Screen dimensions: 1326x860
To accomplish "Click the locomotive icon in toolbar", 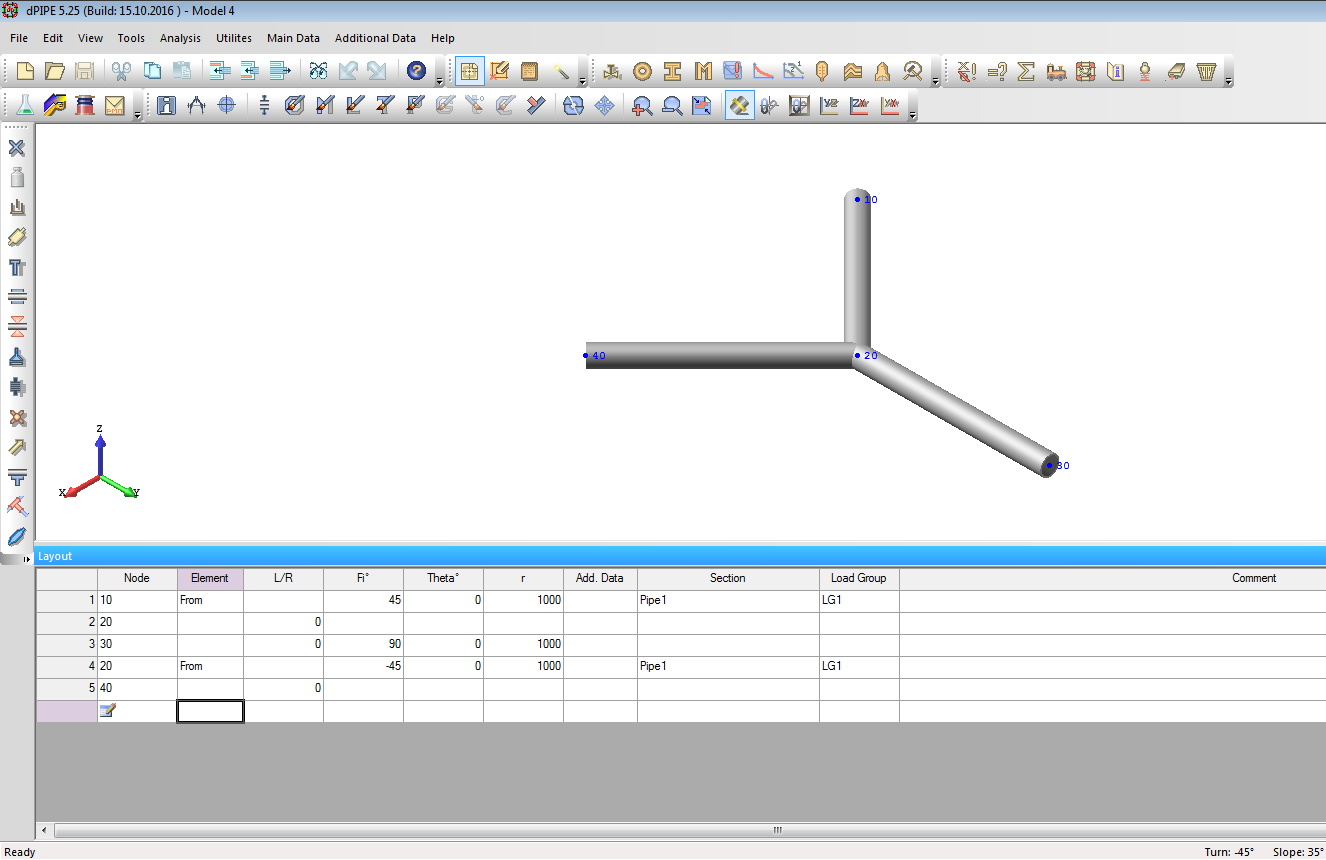I will click(1056, 71).
